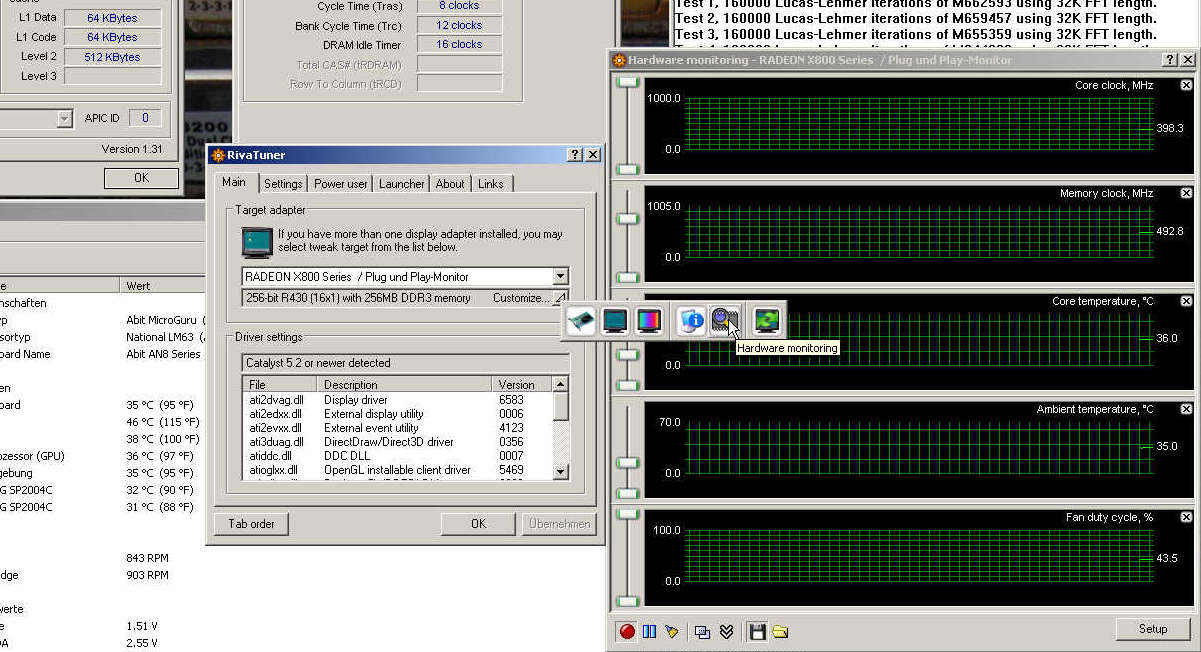Click the APIC ID value field

145,118
